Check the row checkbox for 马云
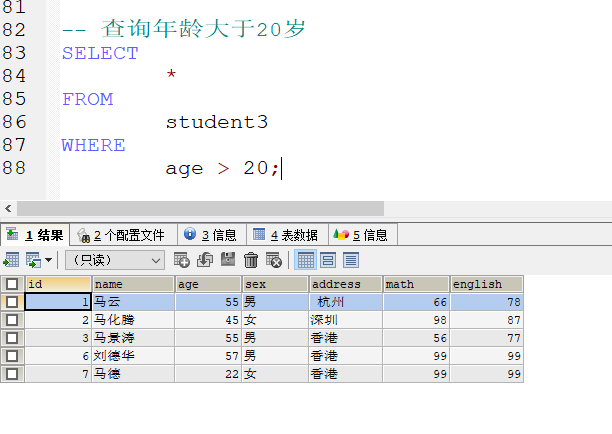The height and width of the screenshot is (434, 612). click(x=12, y=302)
